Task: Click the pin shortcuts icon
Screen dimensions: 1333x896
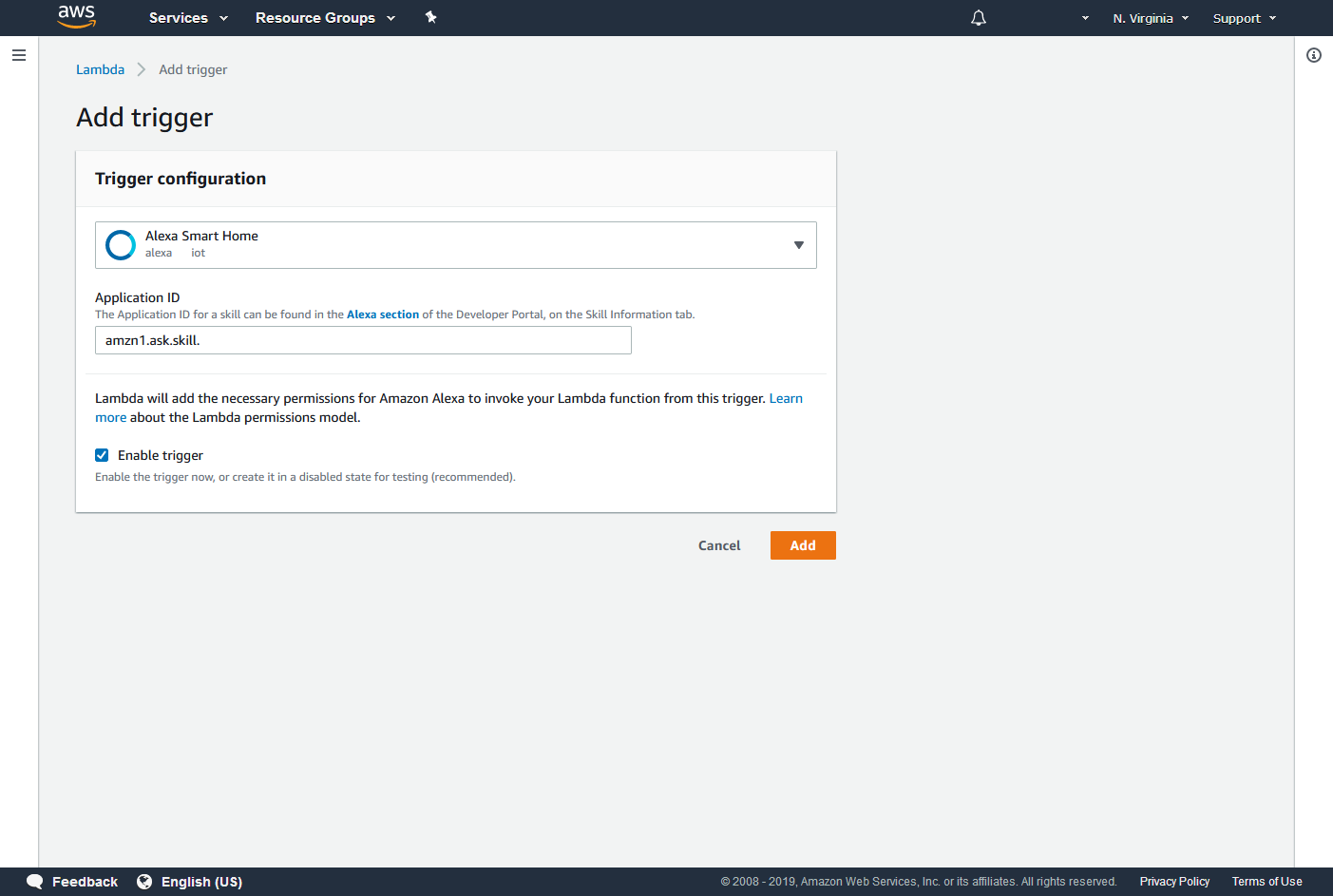Action: tap(430, 17)
